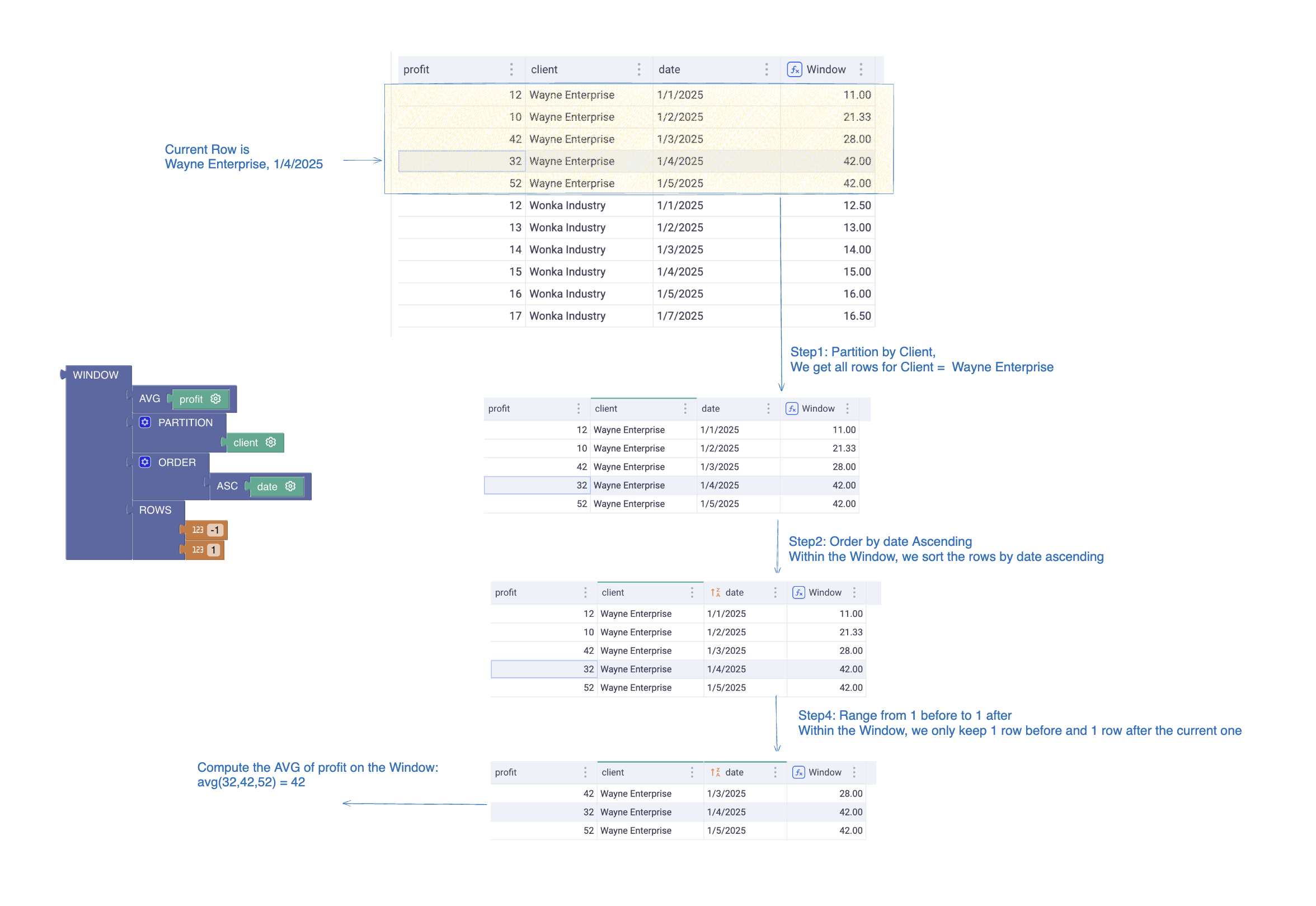Select the Window cell showing 13.00
Image resolution: width=1316 pixels, height=906 pixels.
click(828, 228)
